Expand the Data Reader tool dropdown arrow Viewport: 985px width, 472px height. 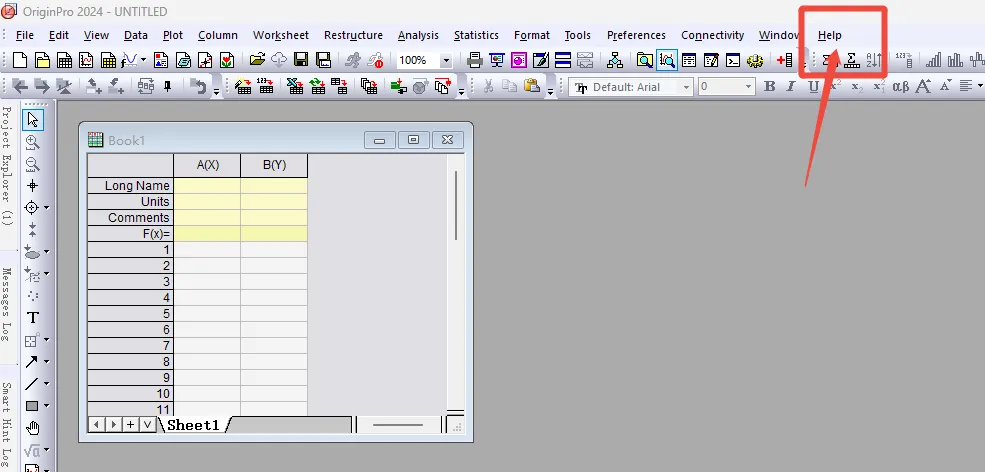tap(46, 208)
